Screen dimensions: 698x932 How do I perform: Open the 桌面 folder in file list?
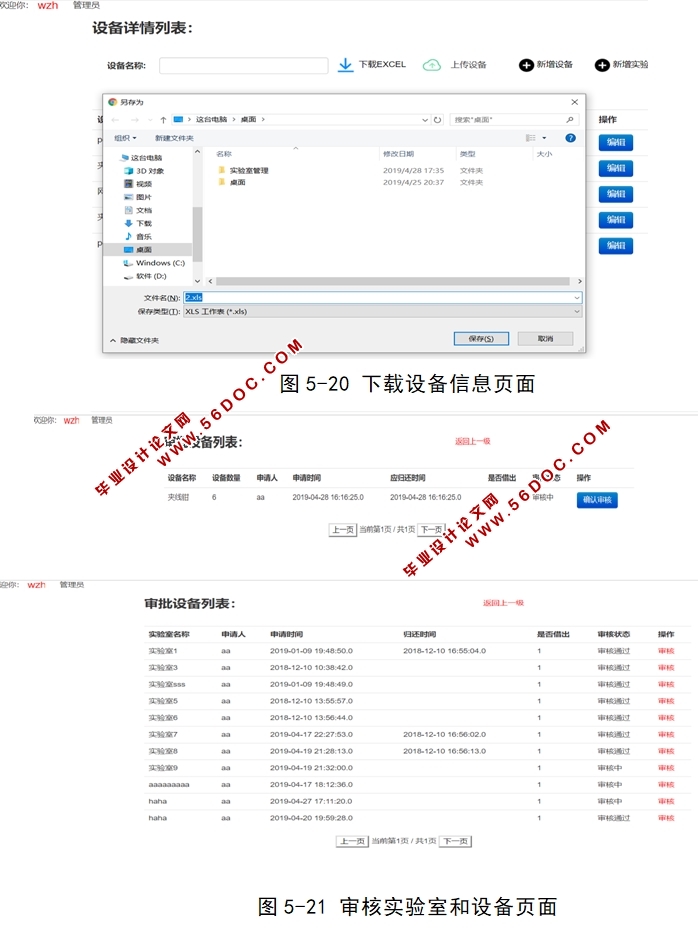232,182
